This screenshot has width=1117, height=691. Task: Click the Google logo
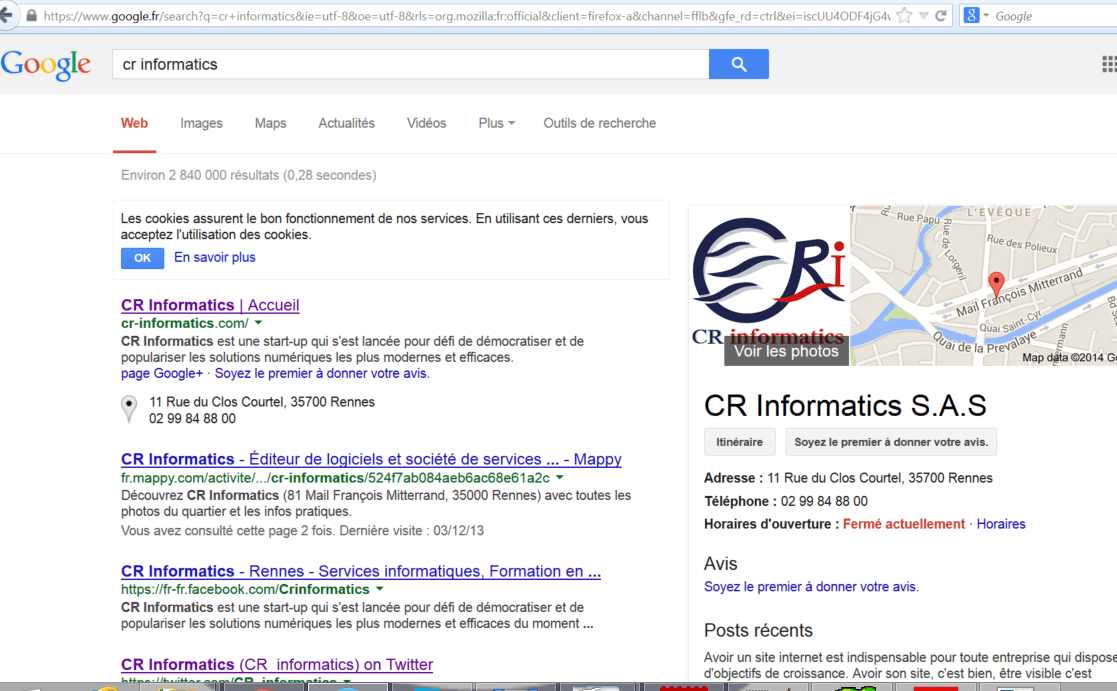(46, 66)
